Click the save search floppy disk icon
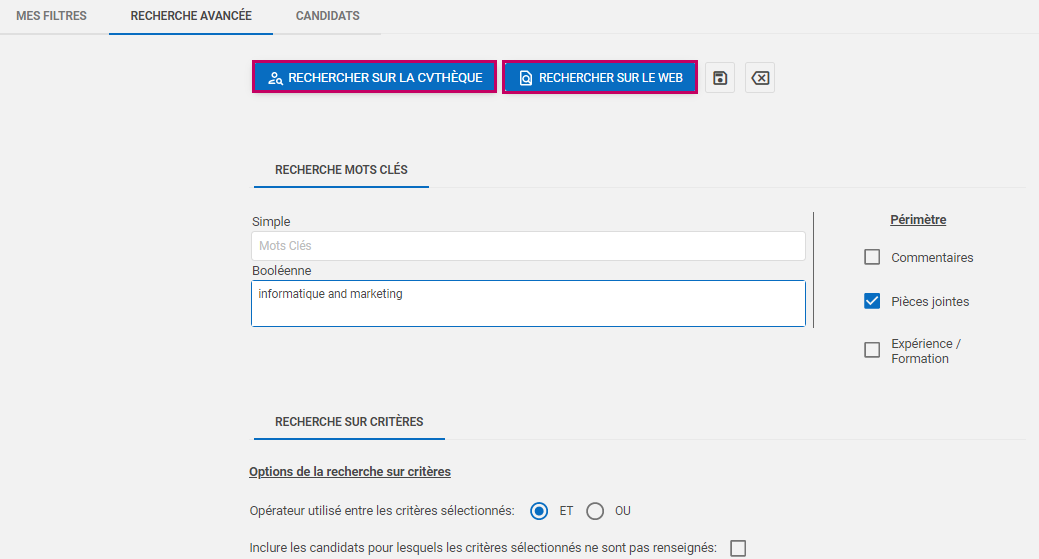Viewport: 1039px width, 559px height. (720, 78)
